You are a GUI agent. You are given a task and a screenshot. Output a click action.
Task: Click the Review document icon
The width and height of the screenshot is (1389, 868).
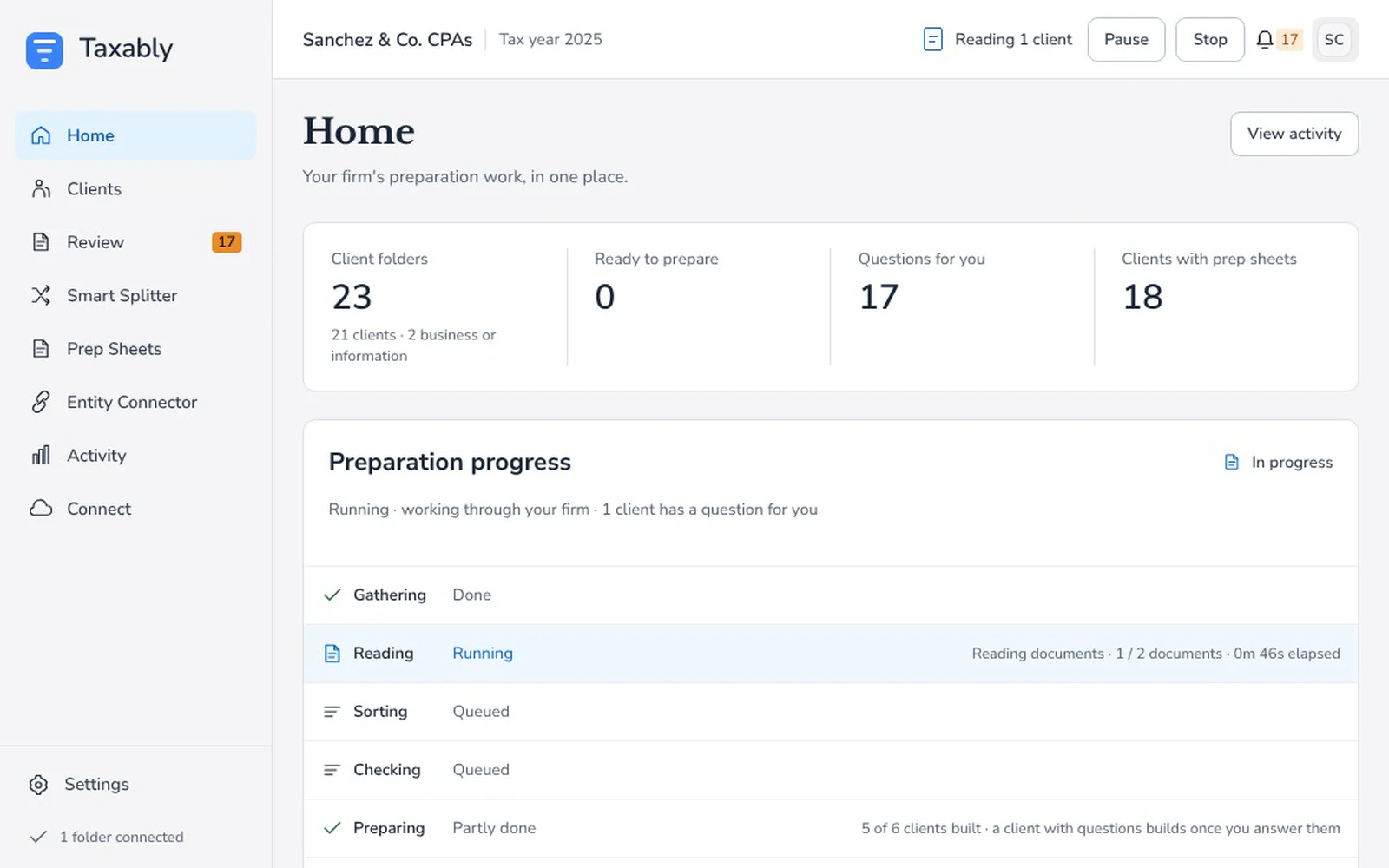point(41,242)
